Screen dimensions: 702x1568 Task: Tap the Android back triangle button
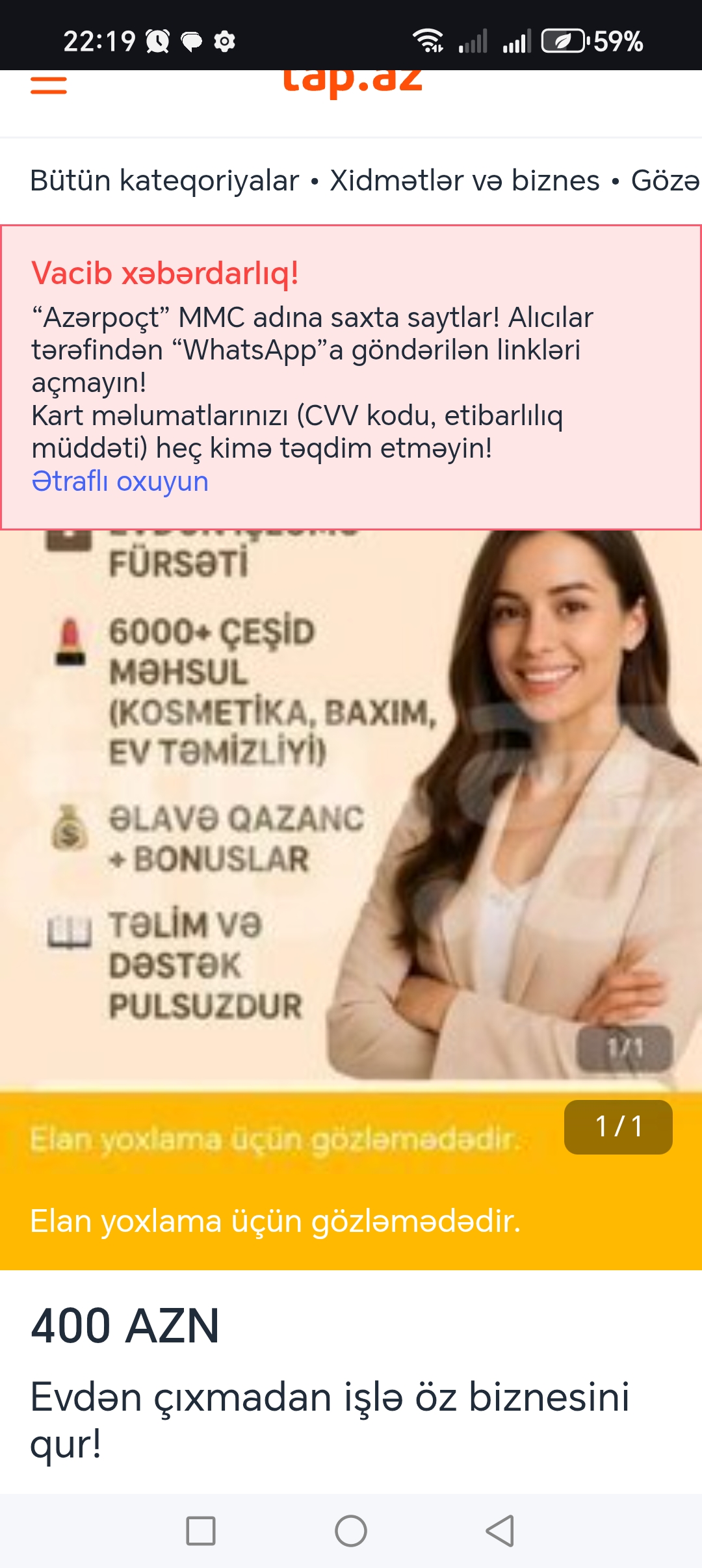[x=500, y=1530]
